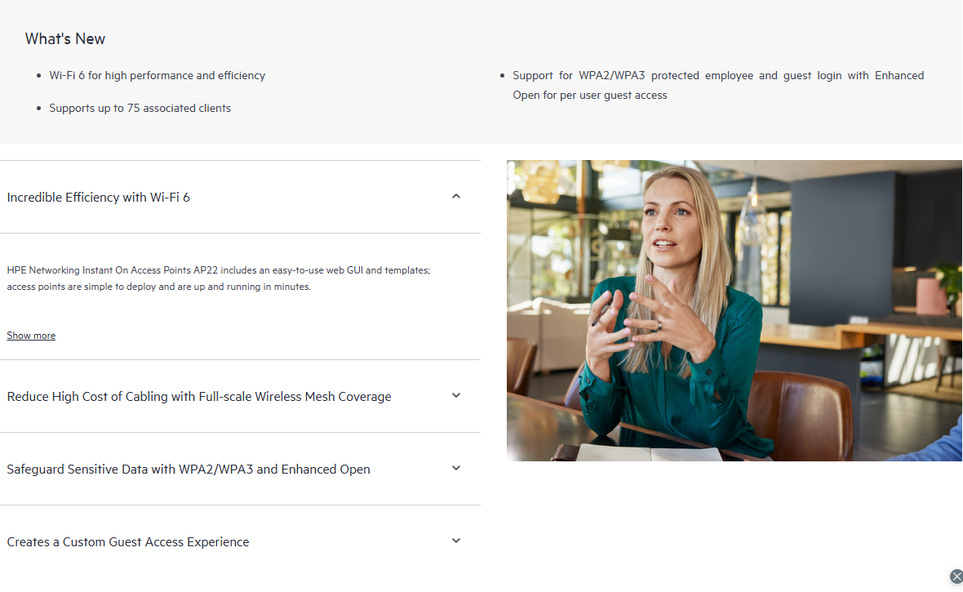Click the What's New heading
This screenshot has height=592, width=963.
coord(65,39)
